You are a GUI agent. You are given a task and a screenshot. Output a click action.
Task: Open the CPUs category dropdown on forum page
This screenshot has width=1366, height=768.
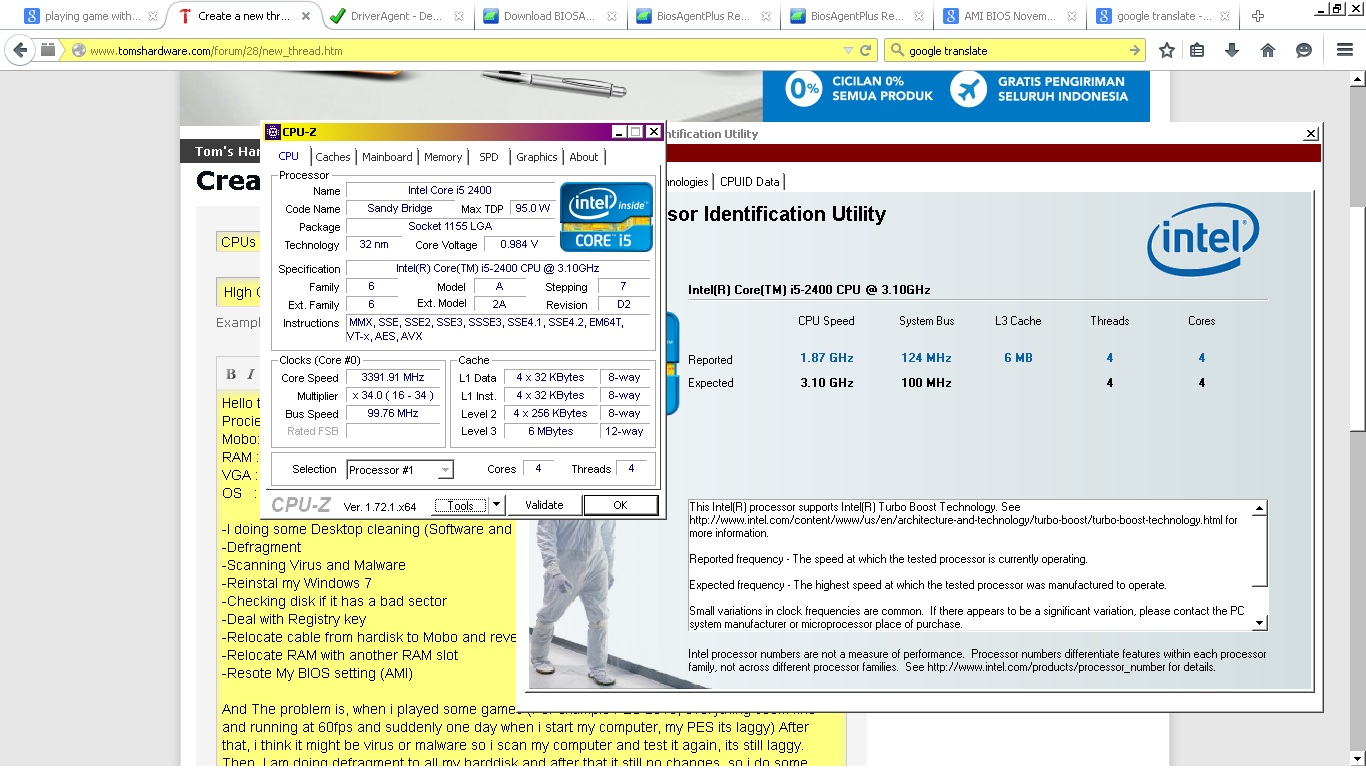click(239, 242)
